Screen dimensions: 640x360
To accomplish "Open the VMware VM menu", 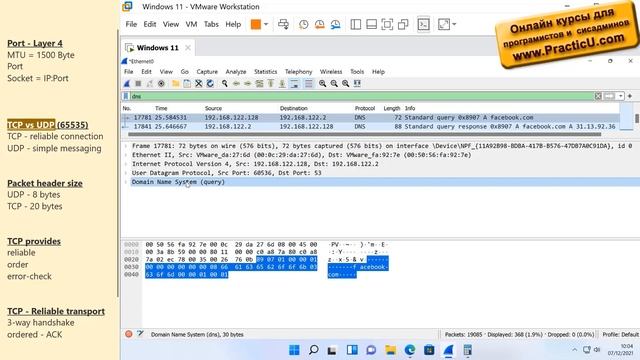I will [191, 24].
